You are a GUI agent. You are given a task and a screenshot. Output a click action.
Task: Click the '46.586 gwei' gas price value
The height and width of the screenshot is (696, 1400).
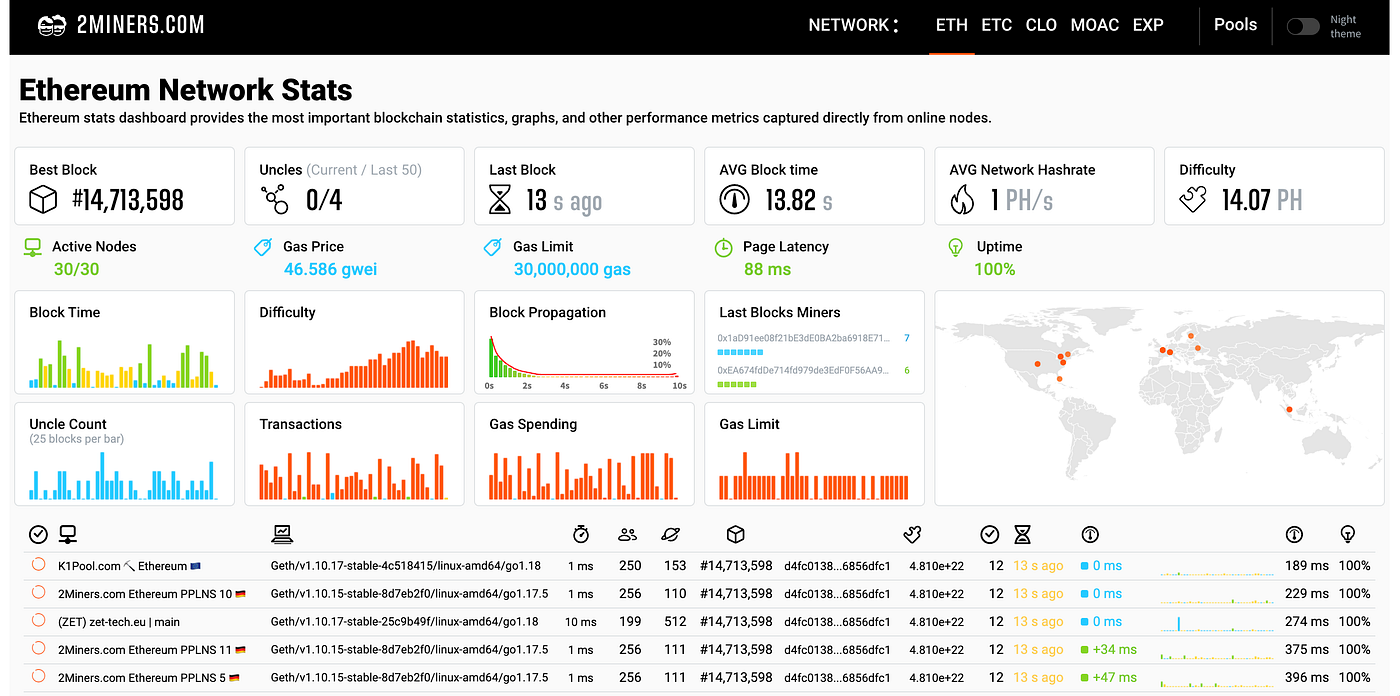click(330, 270)
